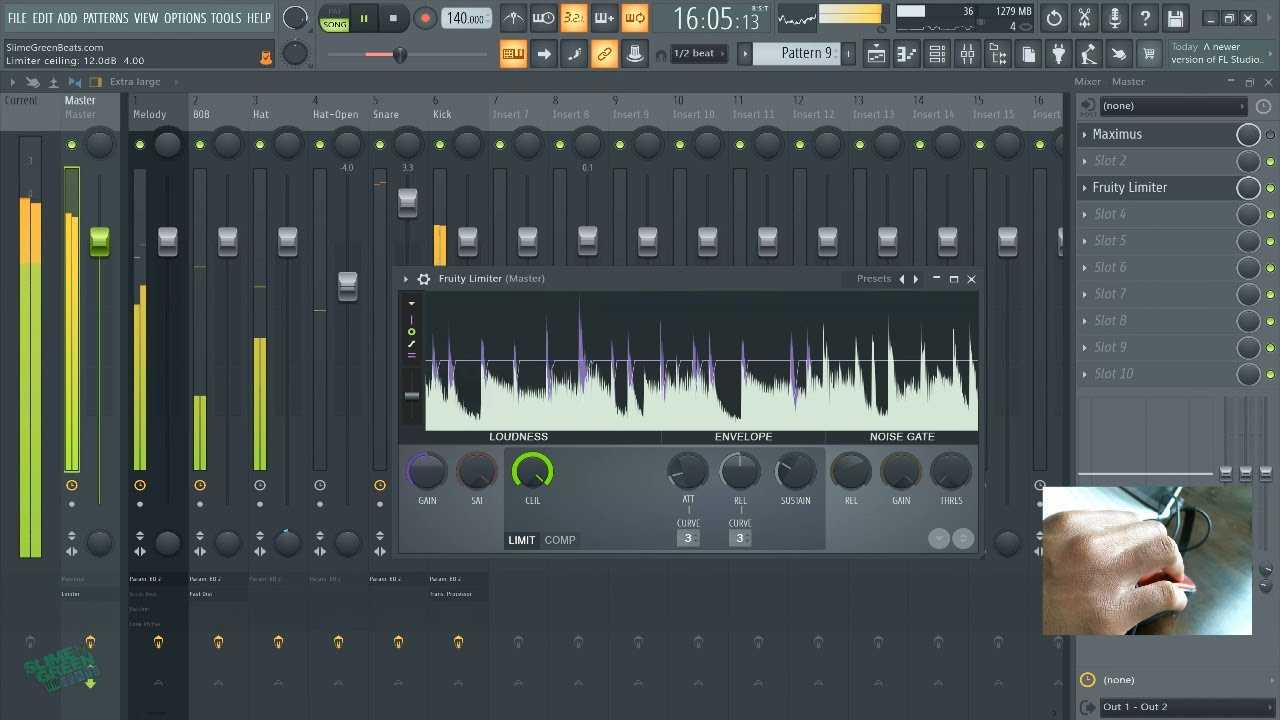
Task: Toggle the loop recording icon
Action: click(x=634, y=18)
